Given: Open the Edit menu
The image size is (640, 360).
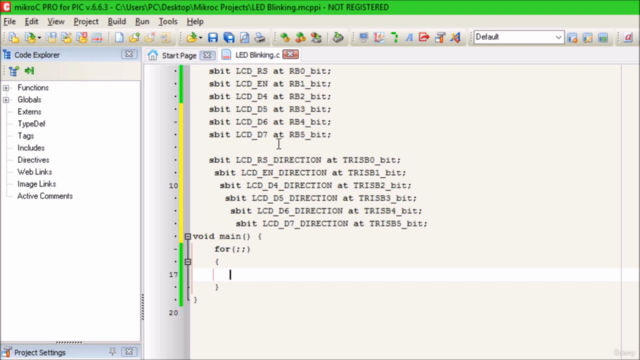Looking at the screenshot, I should 31,22.
